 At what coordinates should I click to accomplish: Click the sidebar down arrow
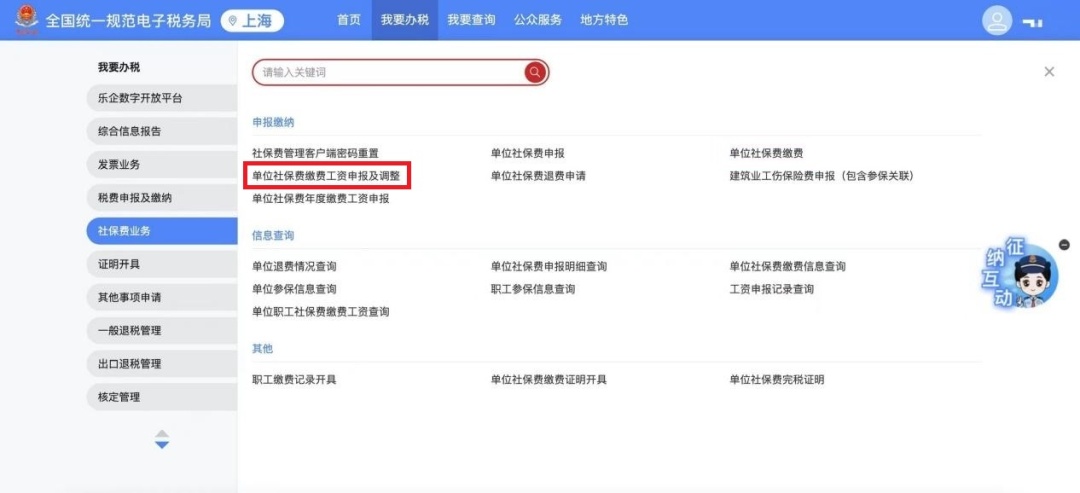pyautogui.click(x=162, y=445)
